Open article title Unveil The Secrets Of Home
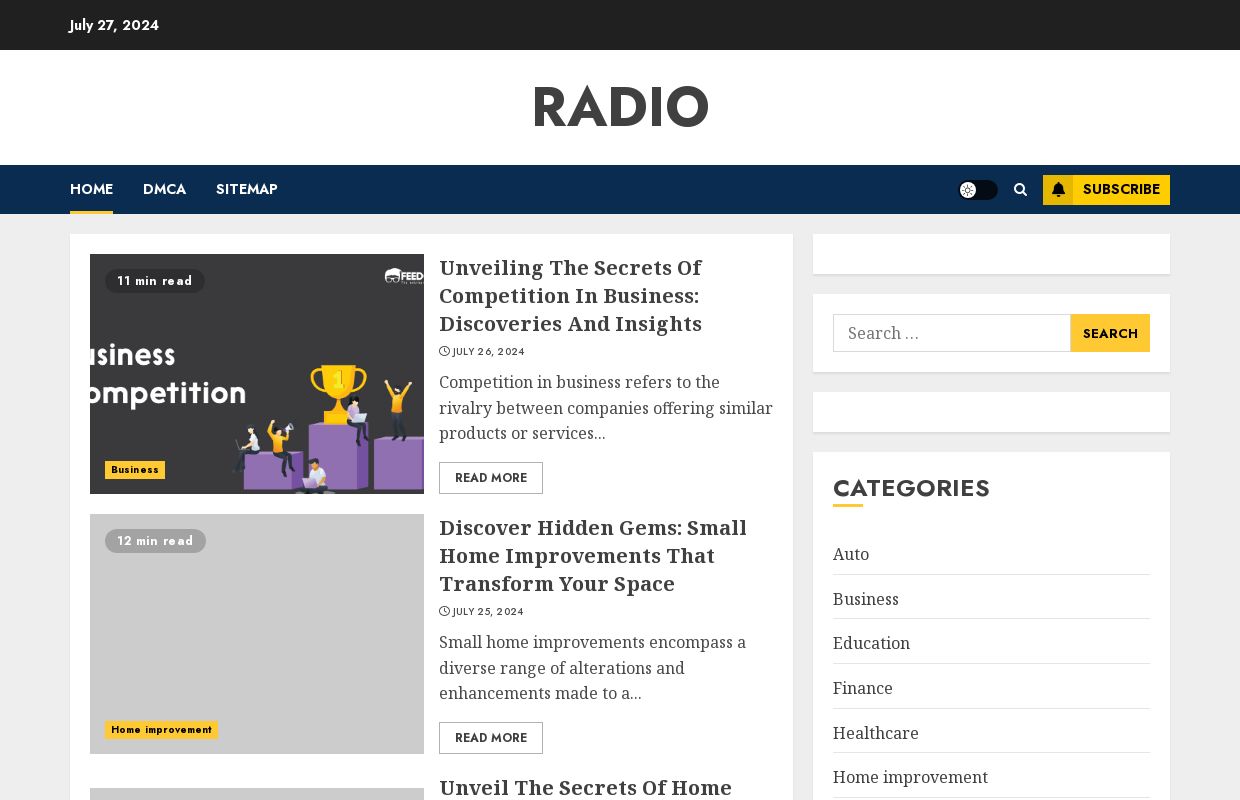The width and height of the screenshot is (1240, 800). 586,788
